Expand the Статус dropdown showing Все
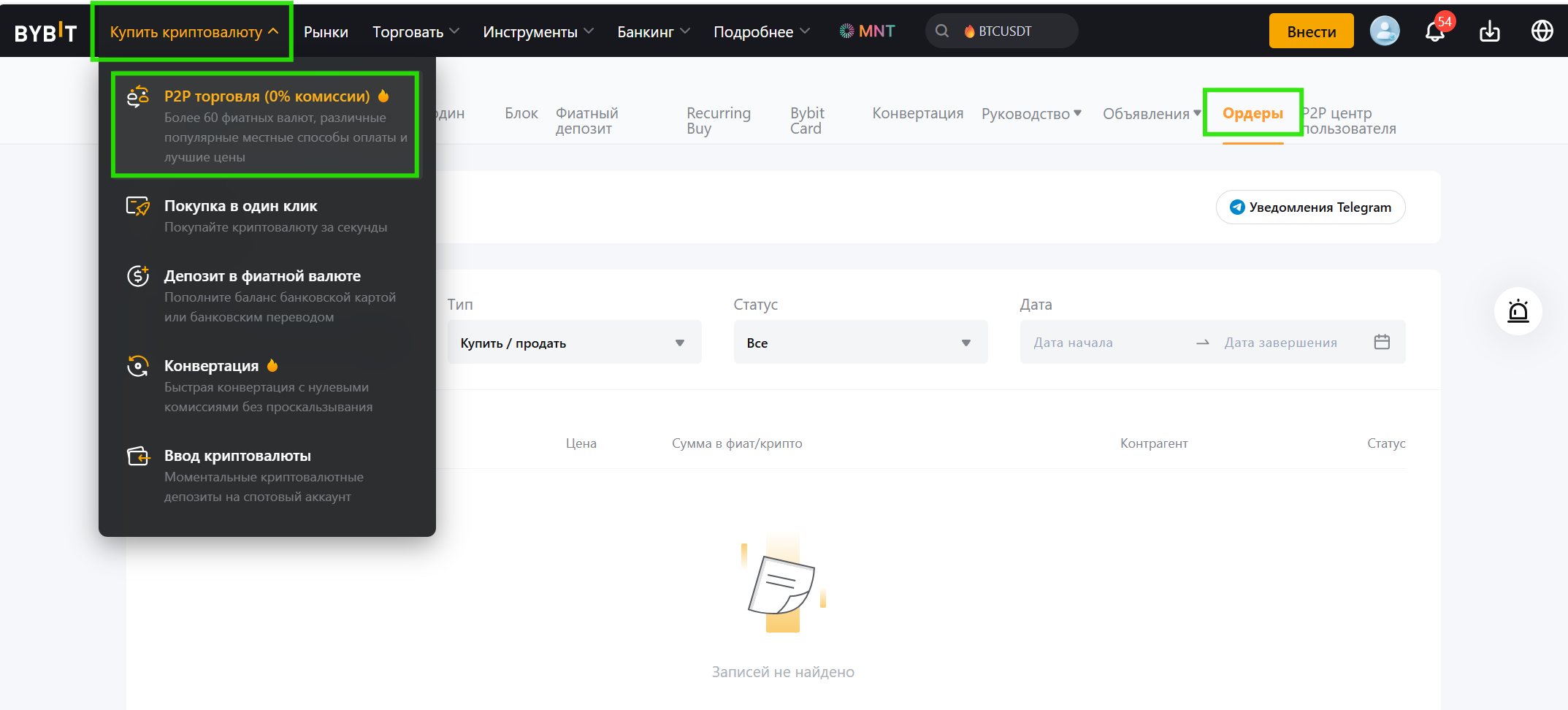The image size is (1568, 710). (860, 343)
